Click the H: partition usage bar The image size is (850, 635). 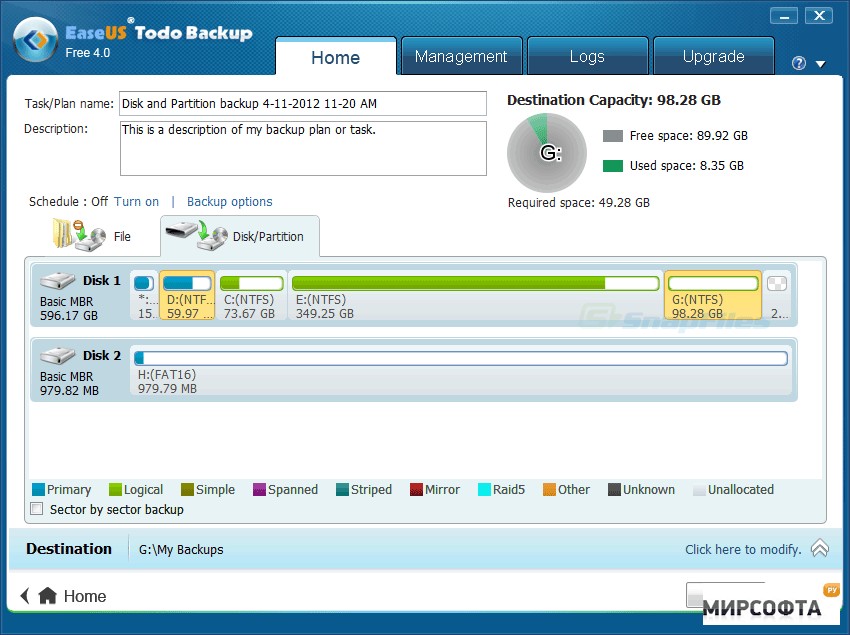461,358
